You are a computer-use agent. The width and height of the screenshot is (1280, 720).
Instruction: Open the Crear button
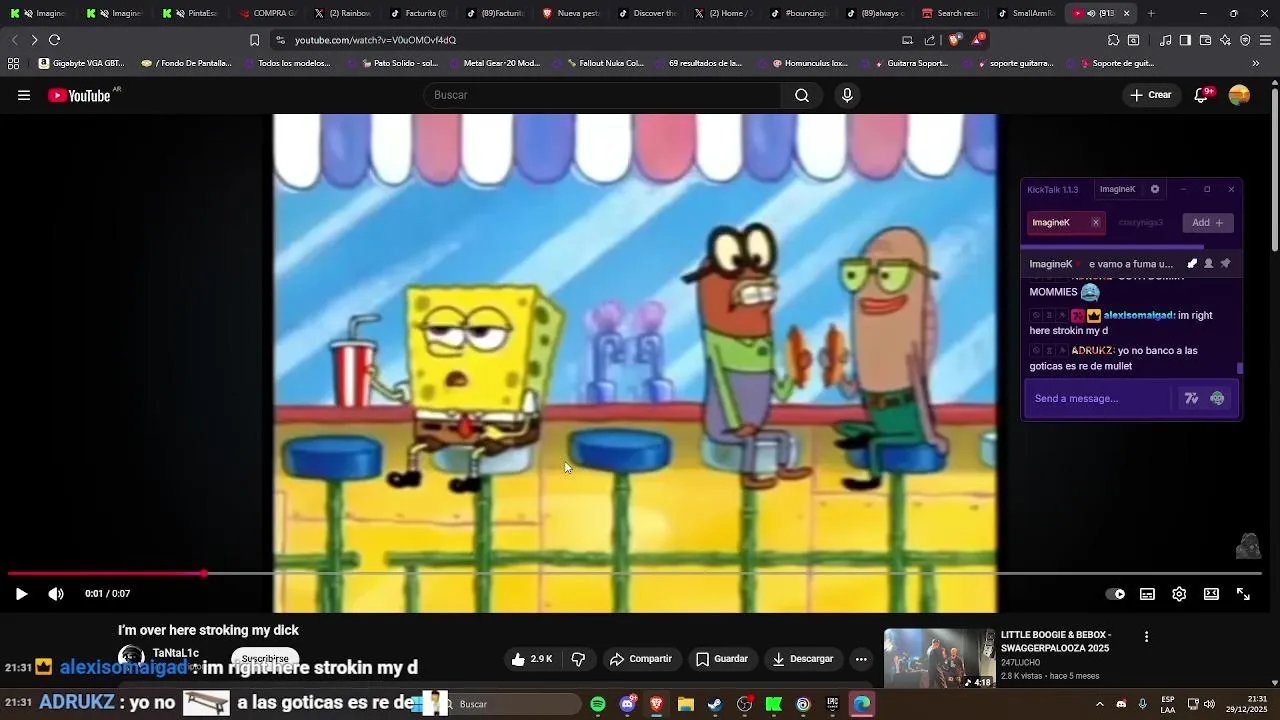coord(1150,95)
